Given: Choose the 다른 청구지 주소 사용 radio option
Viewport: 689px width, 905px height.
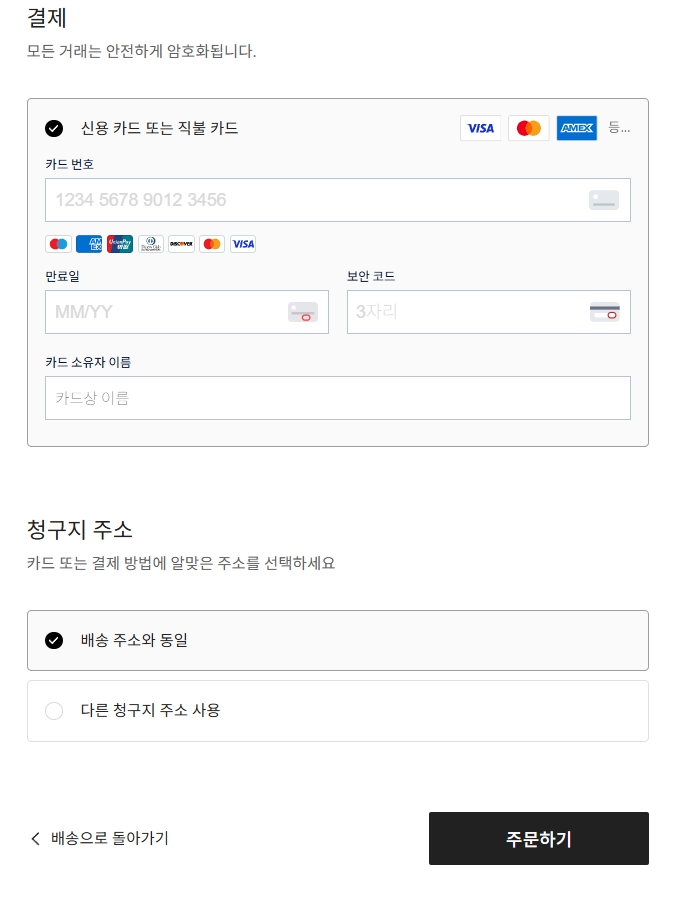Looking at the screenshot, I should pyautogui.click(x=54, y=711).
